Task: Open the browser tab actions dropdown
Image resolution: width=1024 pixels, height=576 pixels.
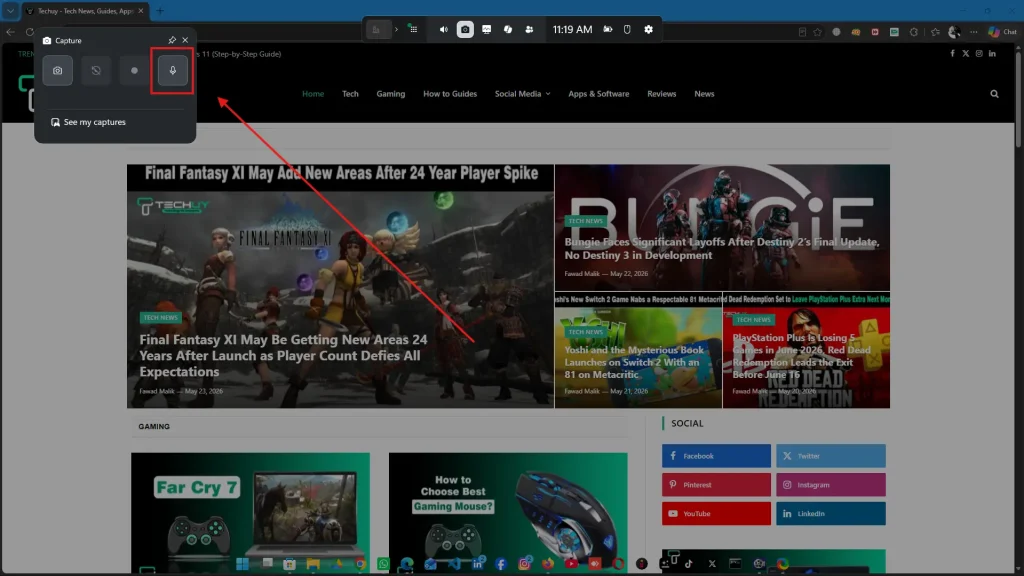Action: pyautogui.click(x=10, y=10)
